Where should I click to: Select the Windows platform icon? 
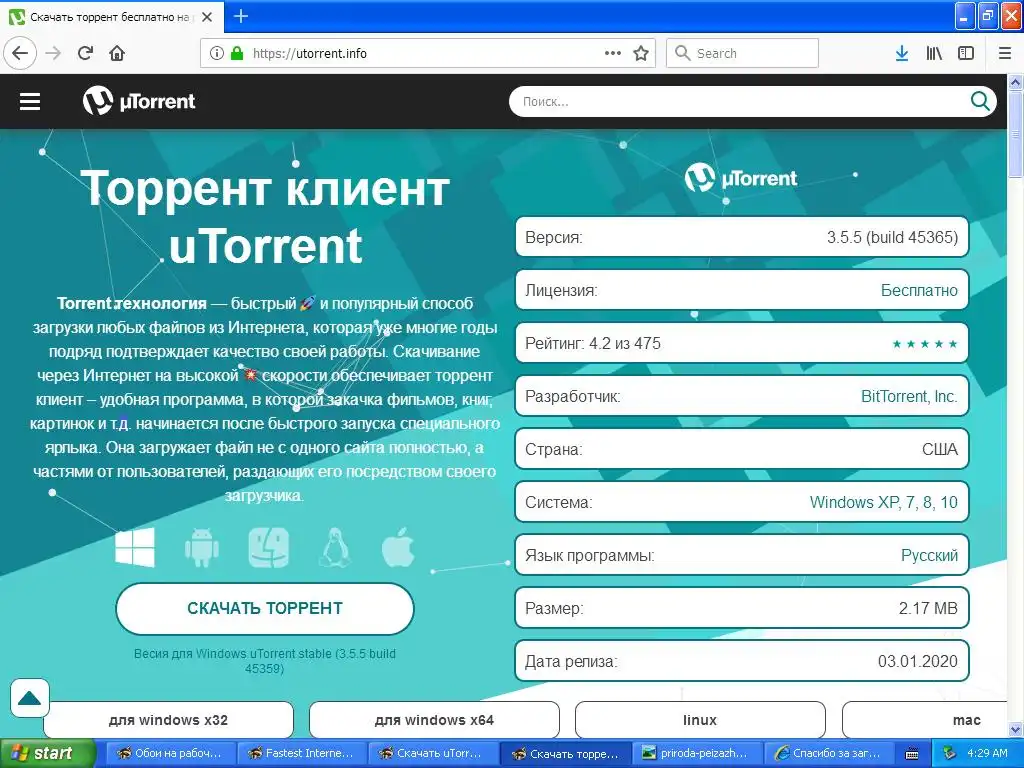[x=135, y=547]
